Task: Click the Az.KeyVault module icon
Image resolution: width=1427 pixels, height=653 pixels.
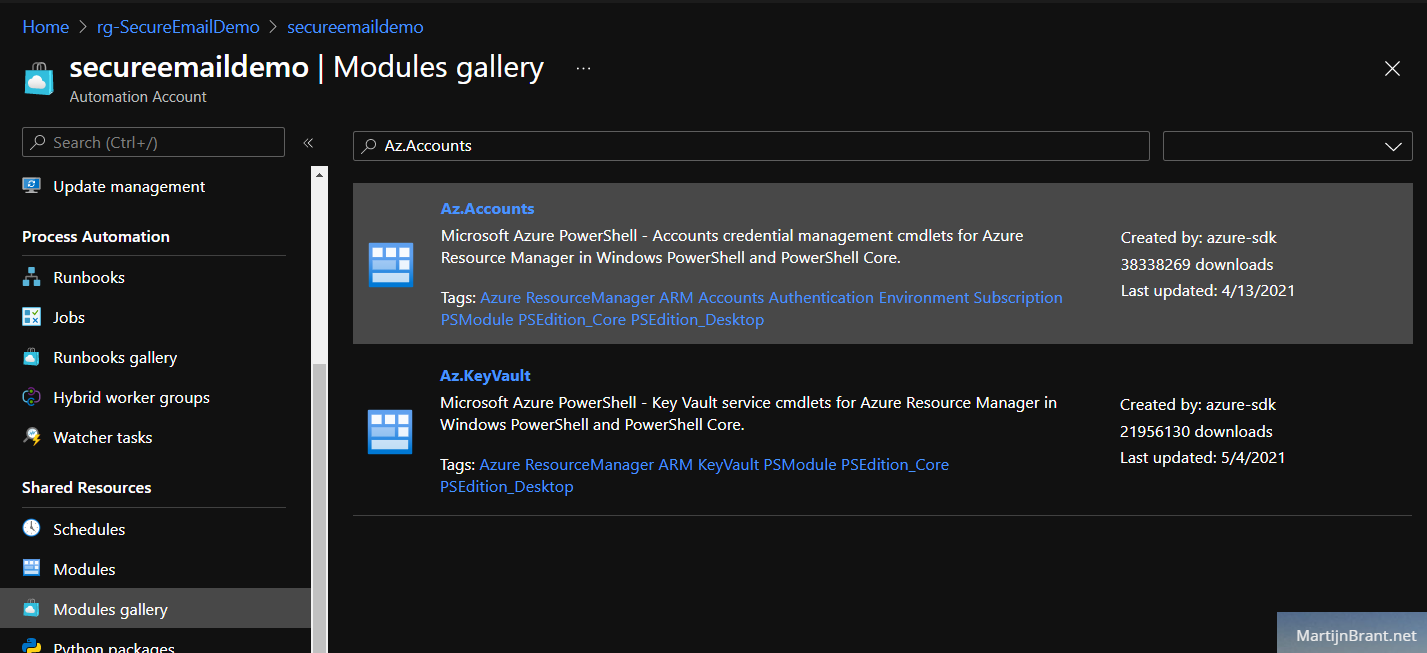Action: pos(390,432)
